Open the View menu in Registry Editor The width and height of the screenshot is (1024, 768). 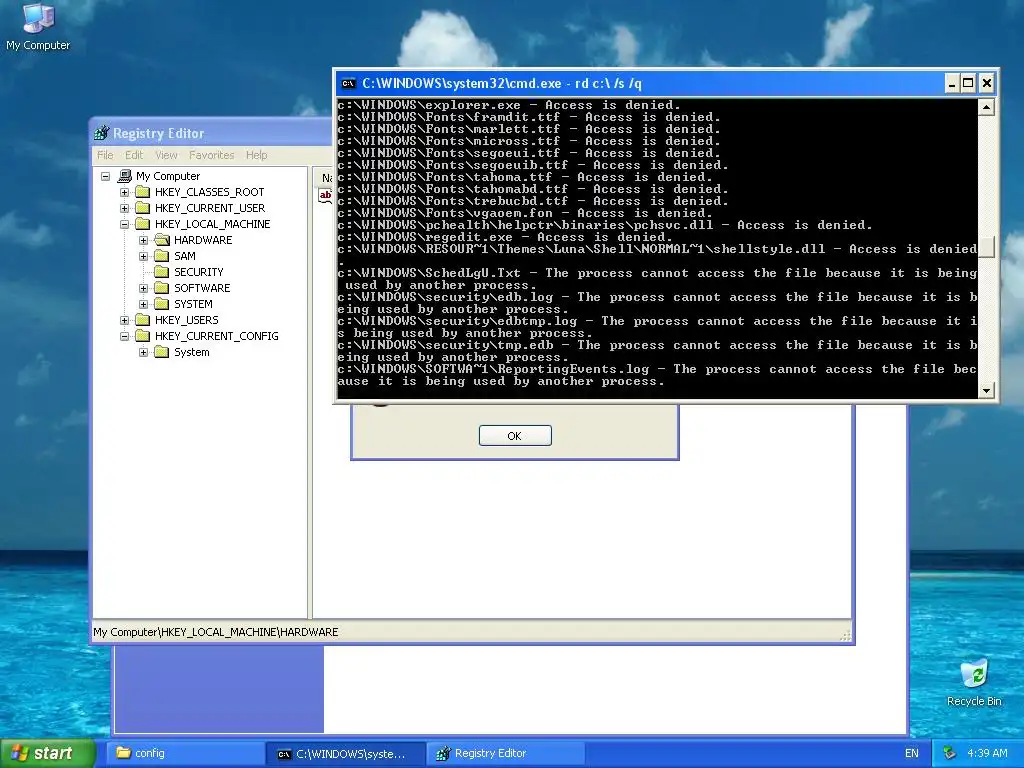166,155
